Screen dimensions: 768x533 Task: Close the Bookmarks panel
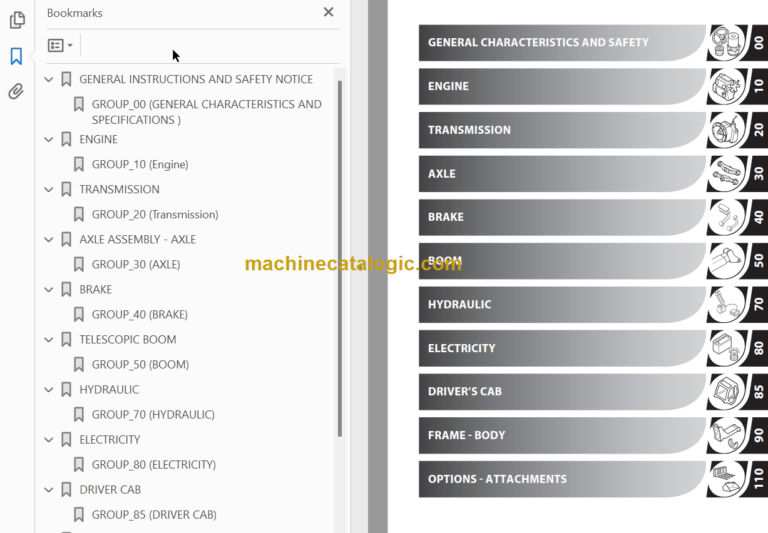[x=329, y=12]
